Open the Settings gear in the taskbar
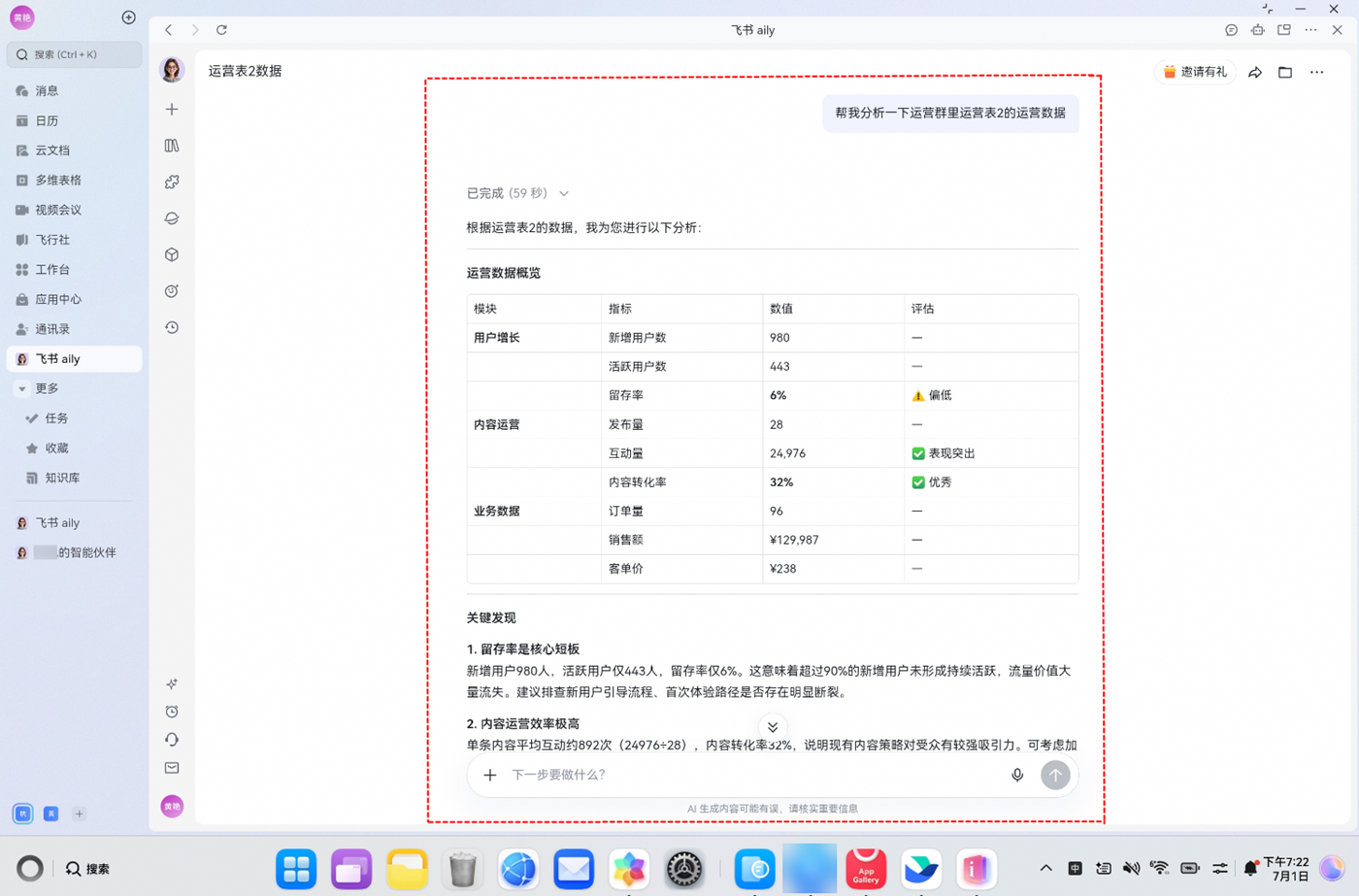The width and height of the screenshot is (1359, 896). coord(684,869)
